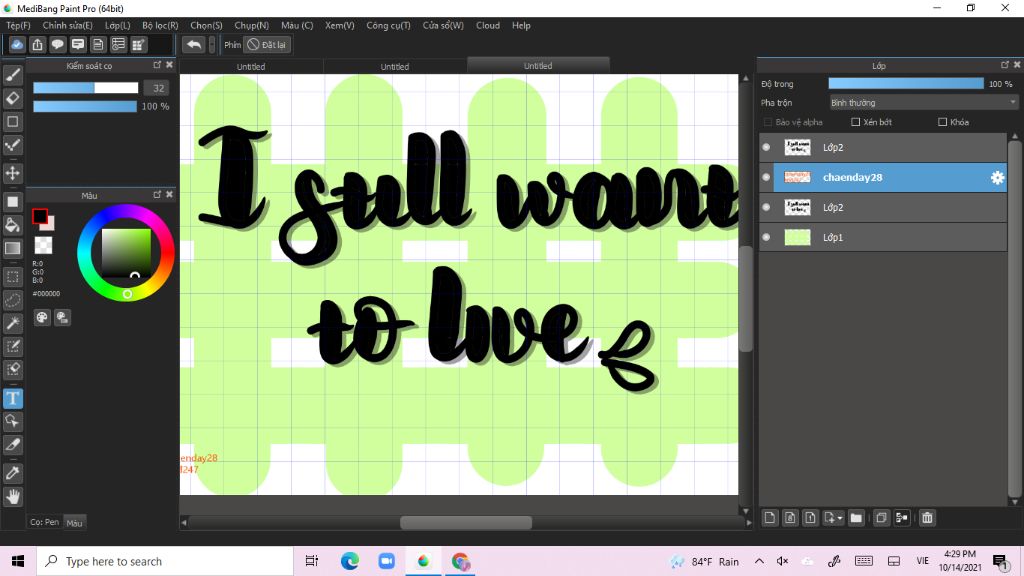Viewport: 1024px width, 576px height.
Task: Open chaenday28 layer settings gear
Action: point(997,178)
